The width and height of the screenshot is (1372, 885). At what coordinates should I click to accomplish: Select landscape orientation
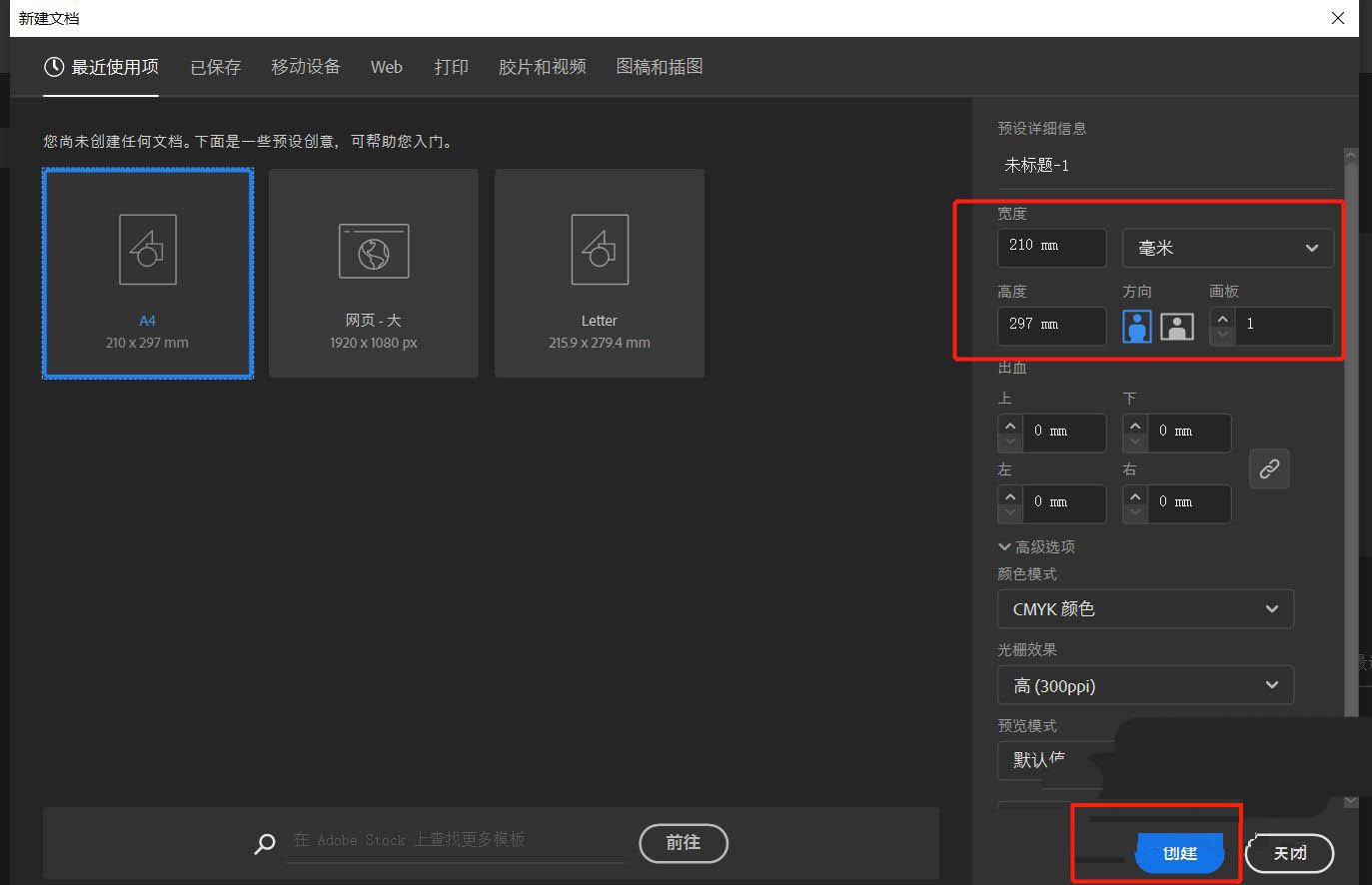tap(1177, 326)
